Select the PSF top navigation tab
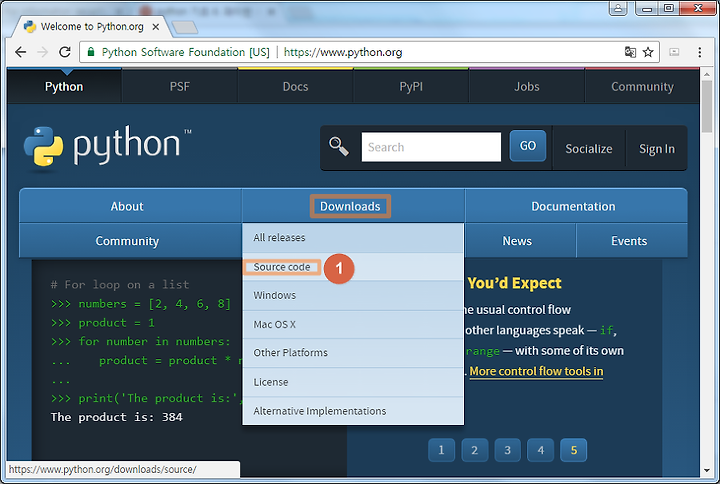The image size is (720, 484). coord(180,86)
